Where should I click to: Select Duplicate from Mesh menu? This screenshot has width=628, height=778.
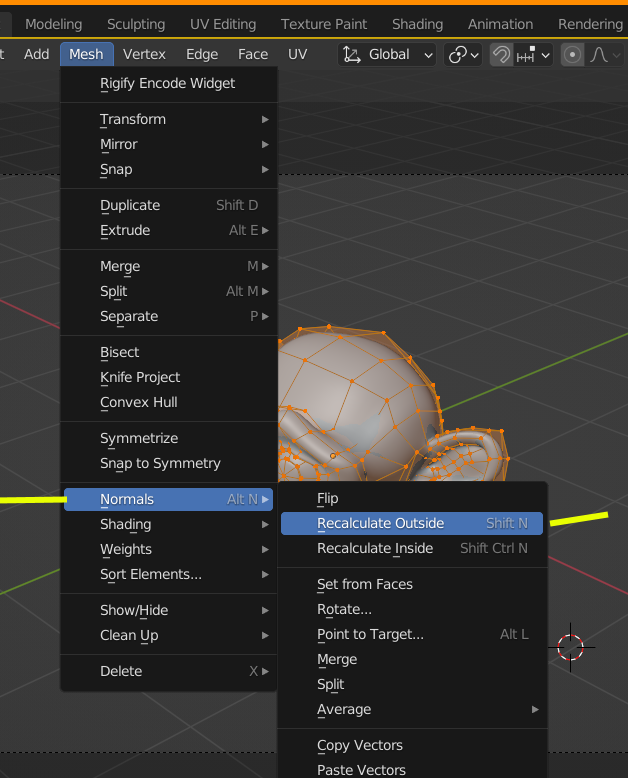[x=169, y=205]
